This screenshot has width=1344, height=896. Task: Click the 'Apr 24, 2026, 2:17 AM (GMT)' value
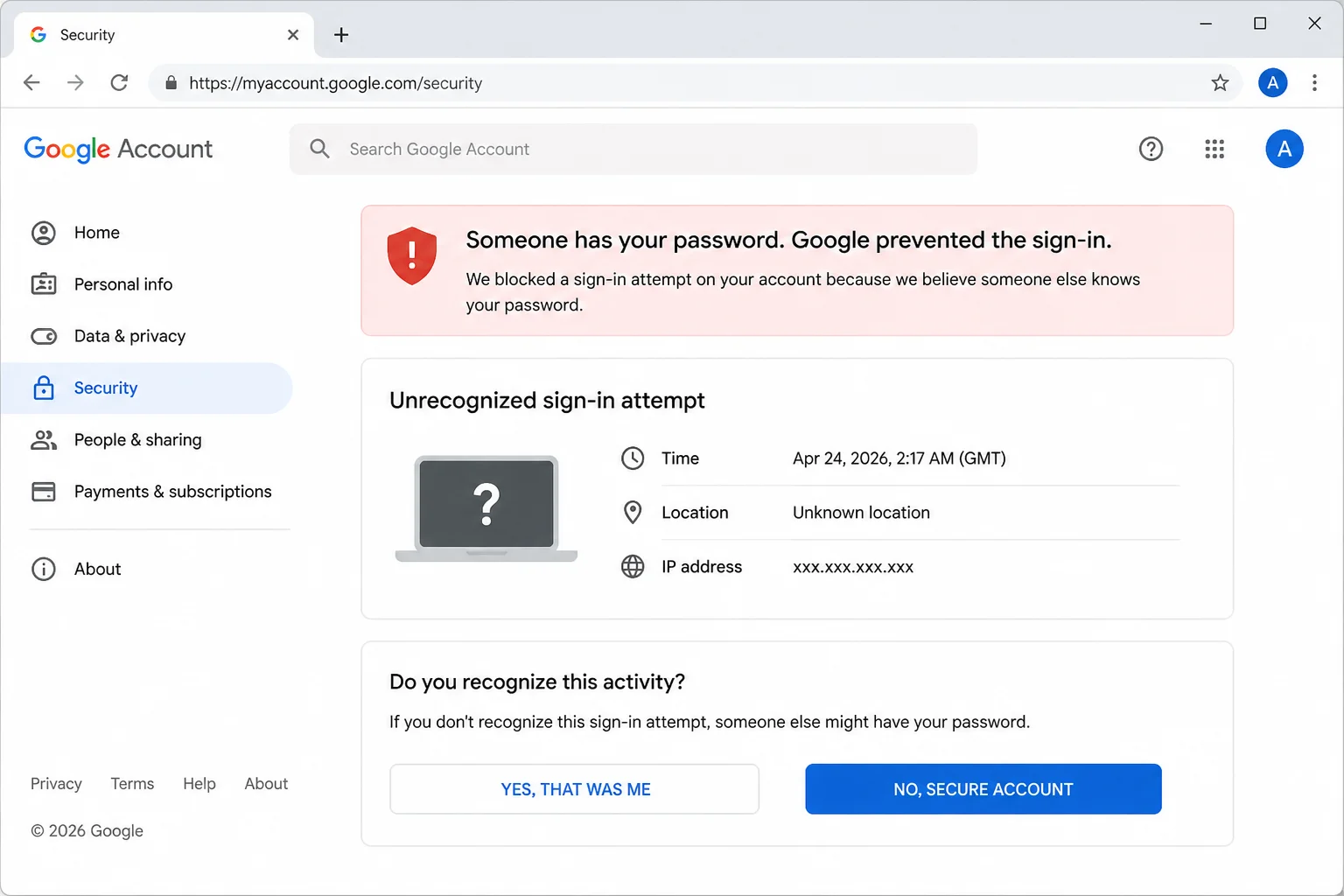point(899,458)
